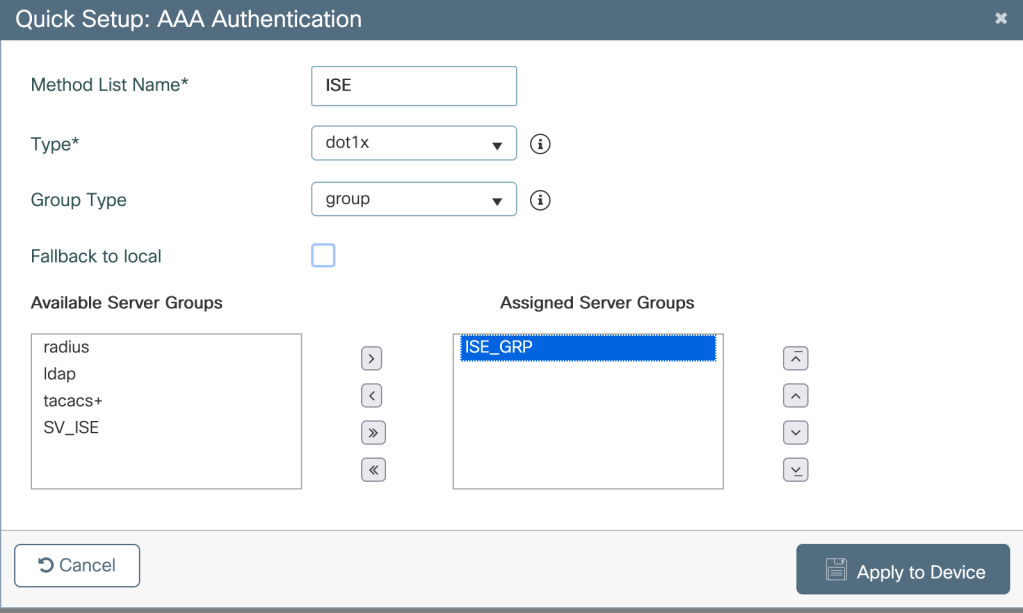Show info tooltip next to Group Type
Image resolution: width=1023 pixels, height=613 pixels.
[540, 200]
